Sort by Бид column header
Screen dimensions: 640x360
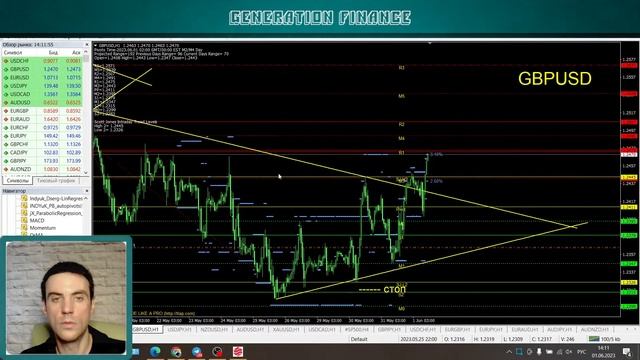53,53
